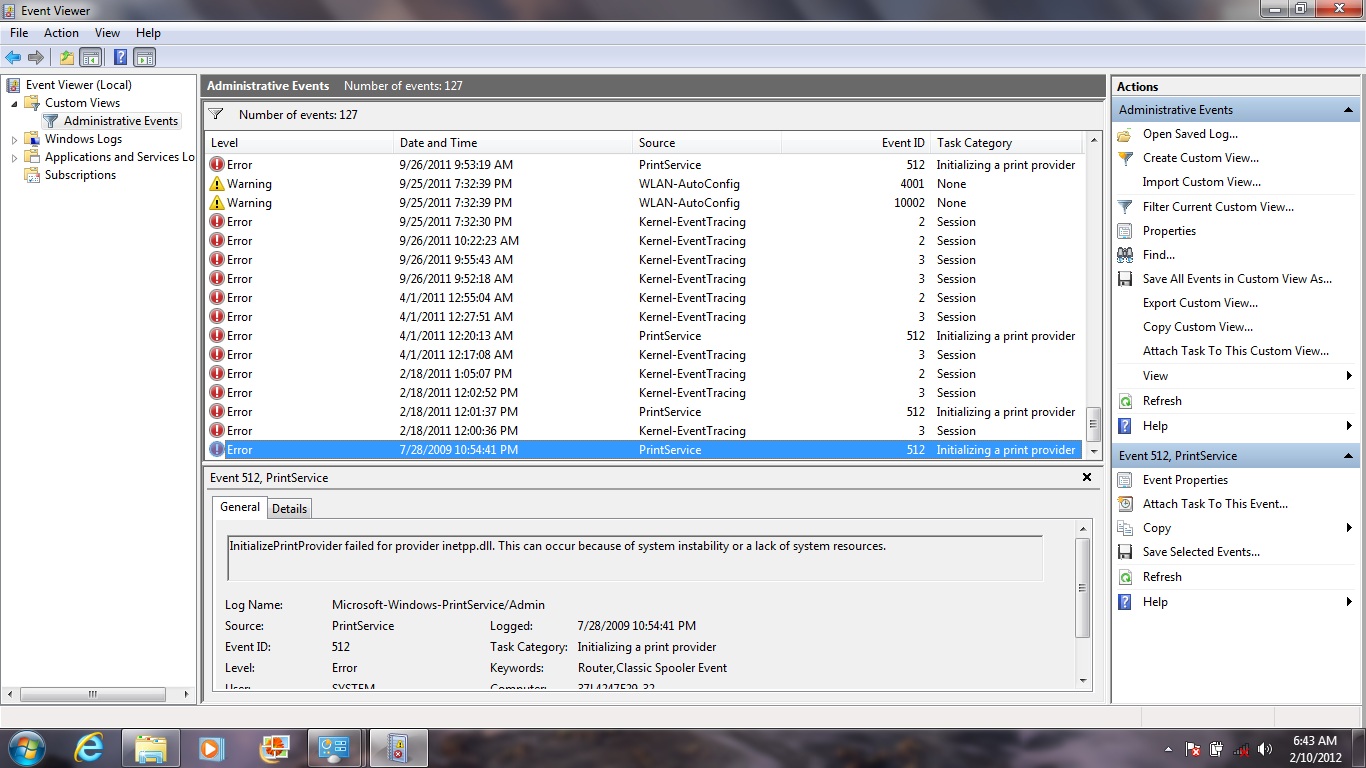1366x768 pixels.
Task: Open the View menu in the menu bar
Action: point(107,33)
